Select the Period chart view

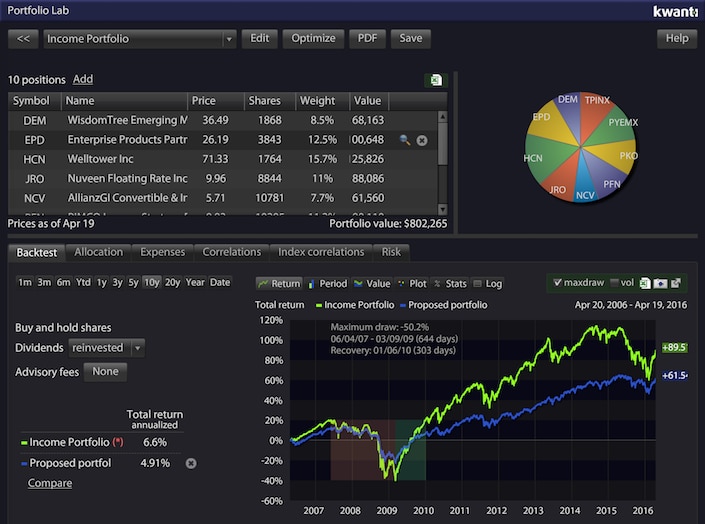click(x=327, y=284)
